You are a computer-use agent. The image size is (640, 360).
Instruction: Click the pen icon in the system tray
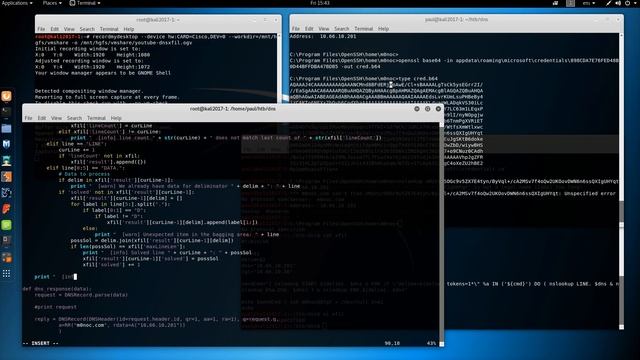[609, 3]
